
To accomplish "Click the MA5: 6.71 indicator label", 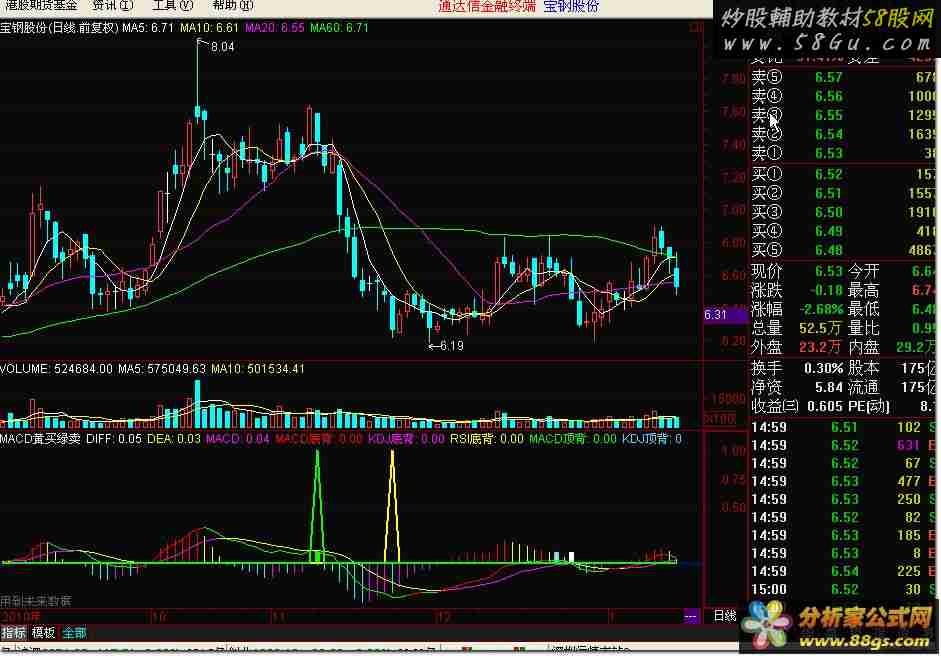I will pyautogui.click(x=148, y=28).
